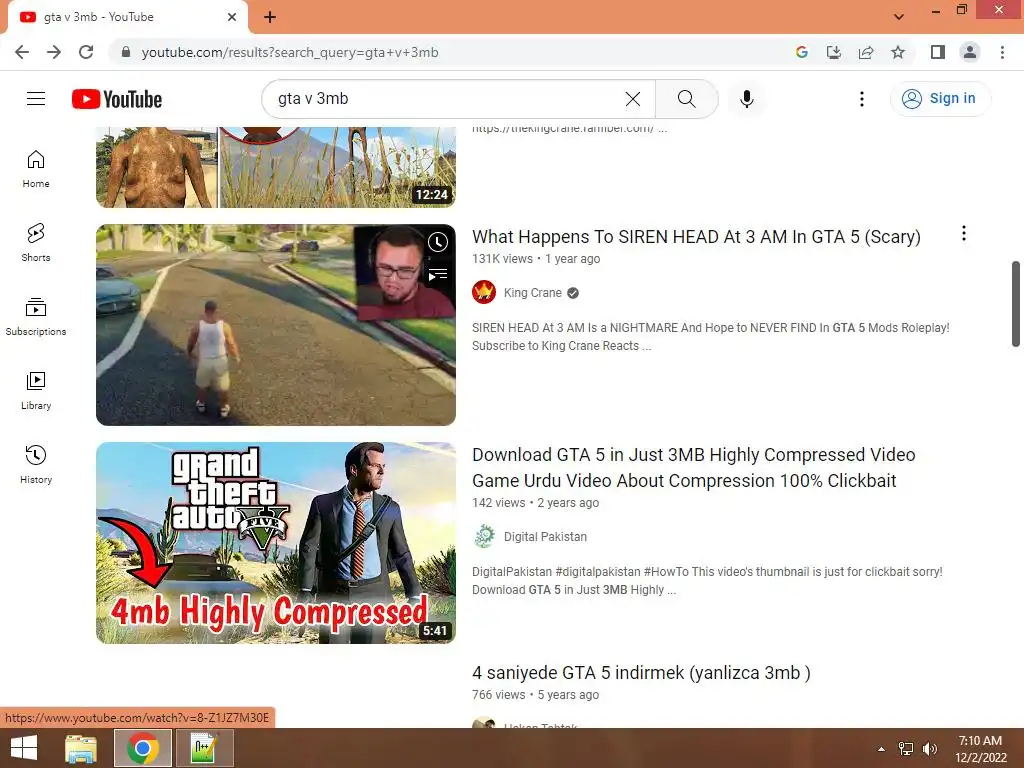Click the YouTube logo
This screenshot has width=1024, height=768.
click(117, 99)
